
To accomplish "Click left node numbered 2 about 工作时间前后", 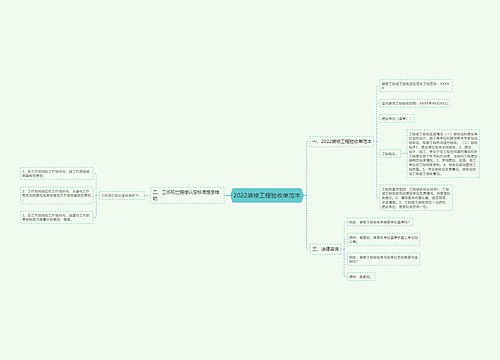I will [x=57, y=195].
